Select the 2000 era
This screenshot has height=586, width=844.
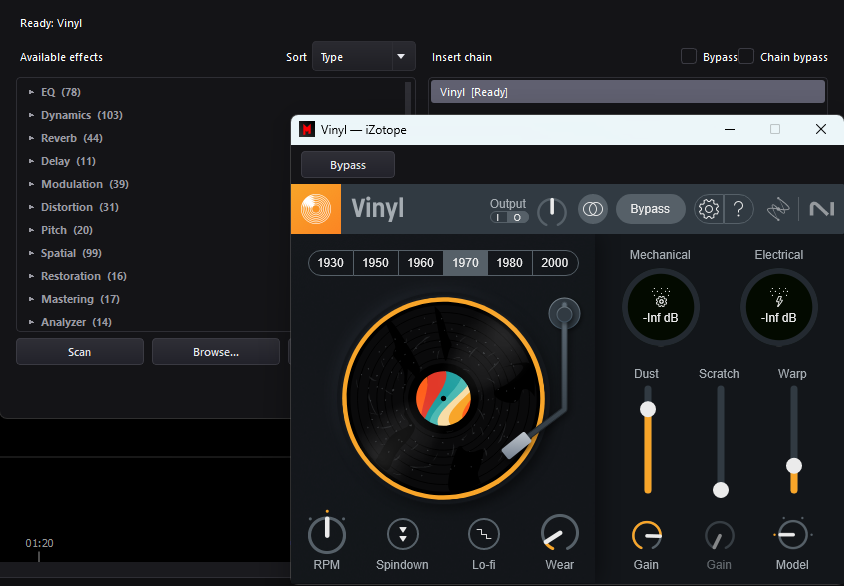(x=554, y=263)
